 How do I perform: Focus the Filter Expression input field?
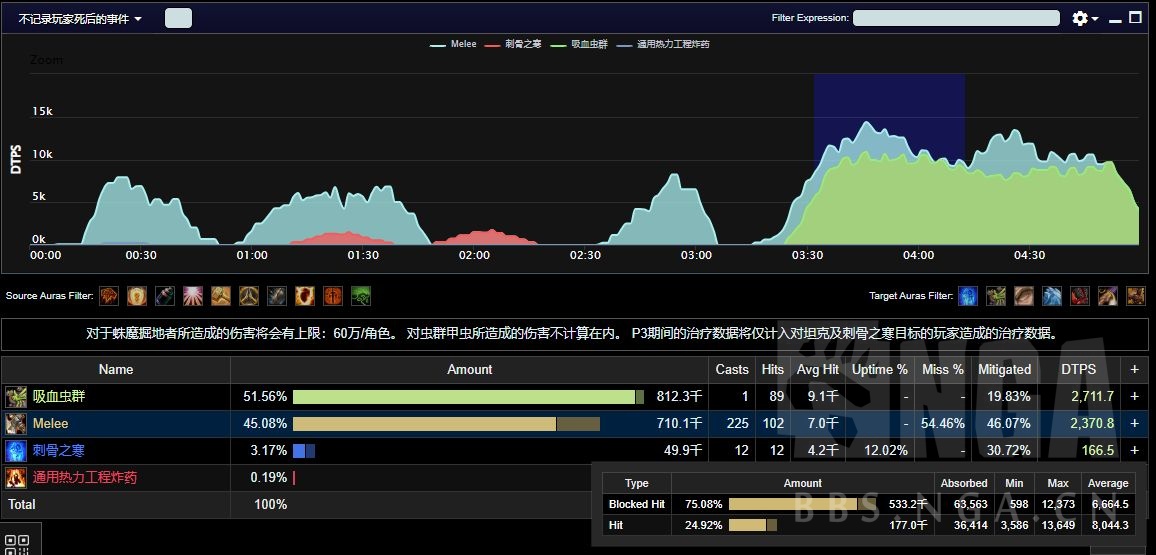coord(956,18)
